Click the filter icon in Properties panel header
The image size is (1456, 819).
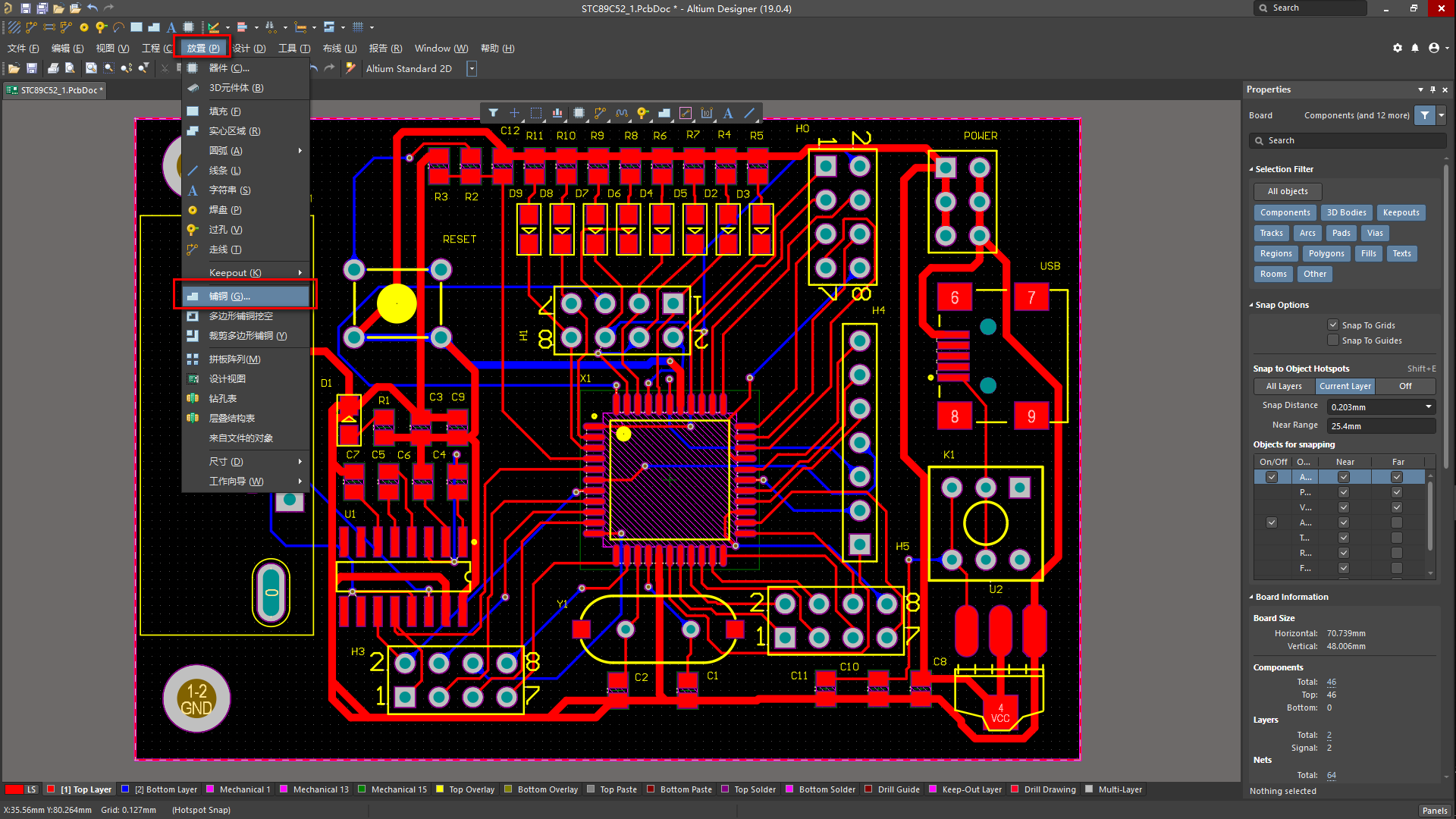pyautogui.click(x=1425, y=115)
